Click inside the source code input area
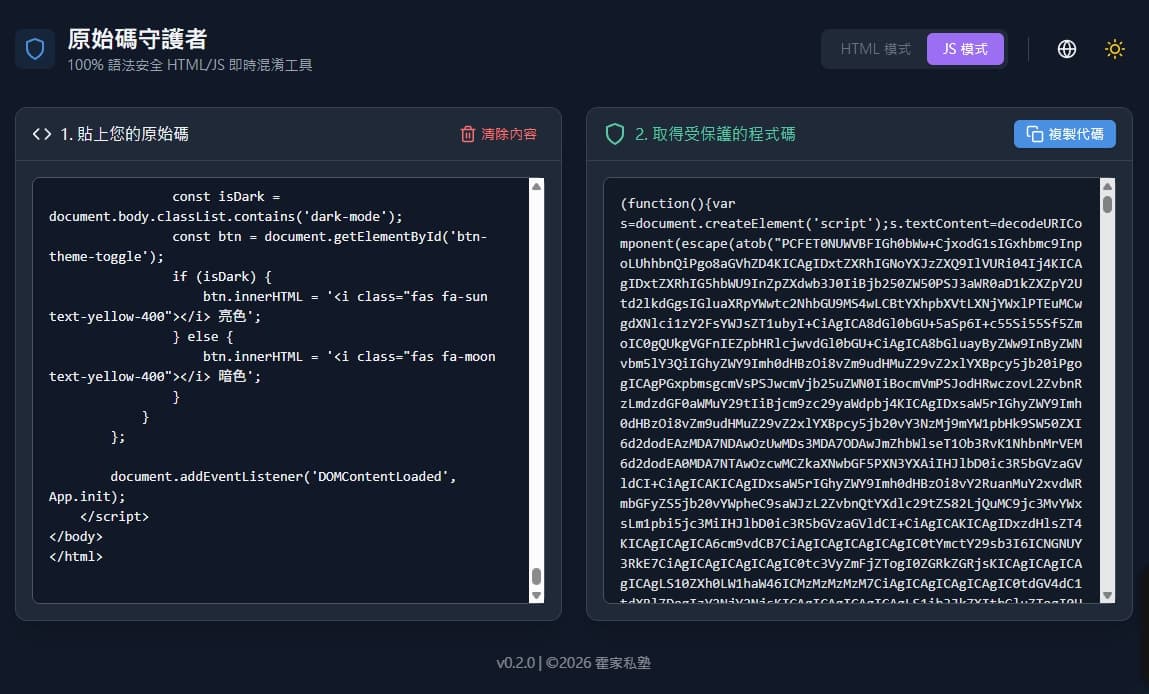This screenshot has height=694, width=1149. pyautogui.click(x=281, y=391)
